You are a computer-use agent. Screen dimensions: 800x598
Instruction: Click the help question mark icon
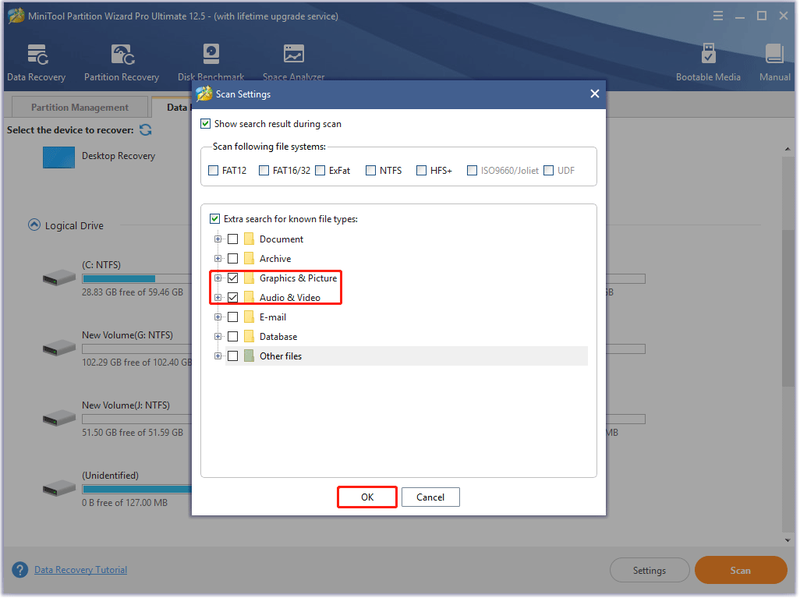(20, 570)
